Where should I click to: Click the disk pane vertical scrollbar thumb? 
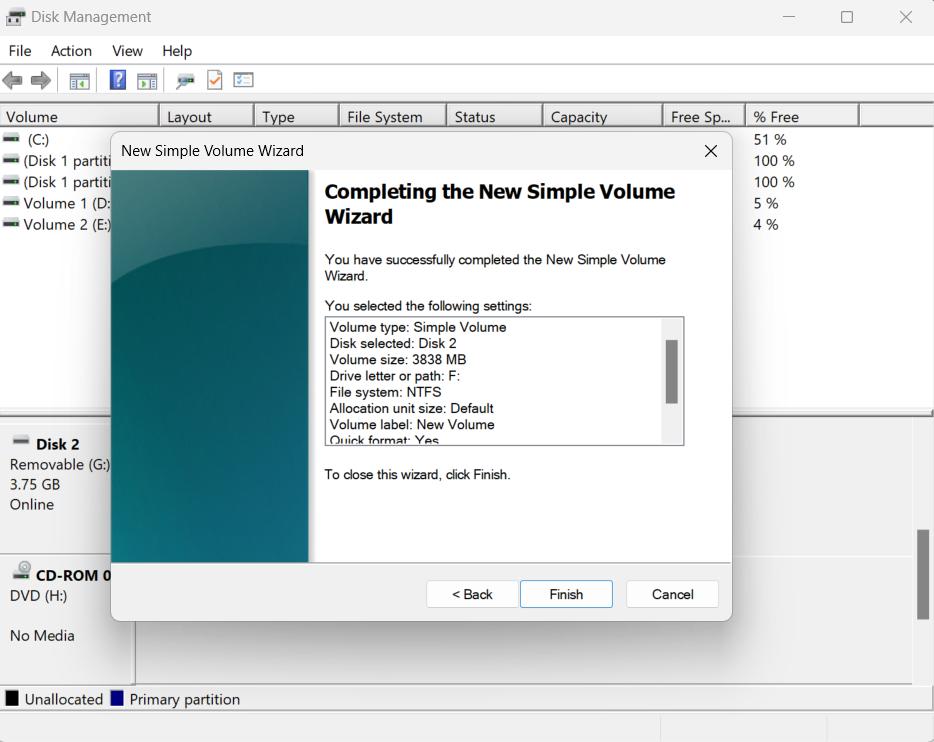click(x=923, y=574)
